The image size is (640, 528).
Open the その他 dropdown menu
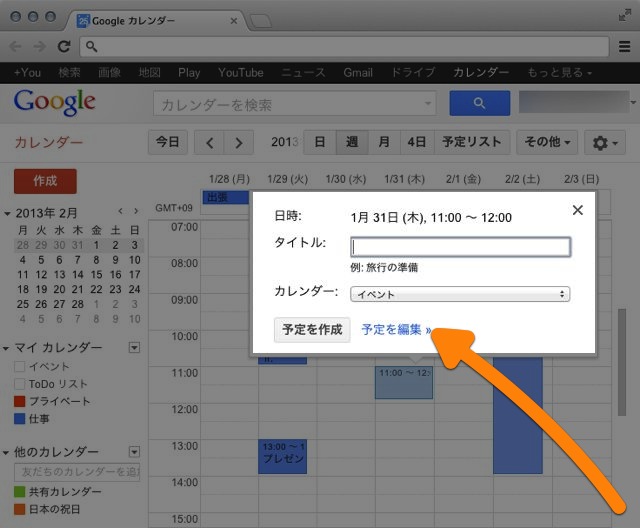[x=547, y=142]
